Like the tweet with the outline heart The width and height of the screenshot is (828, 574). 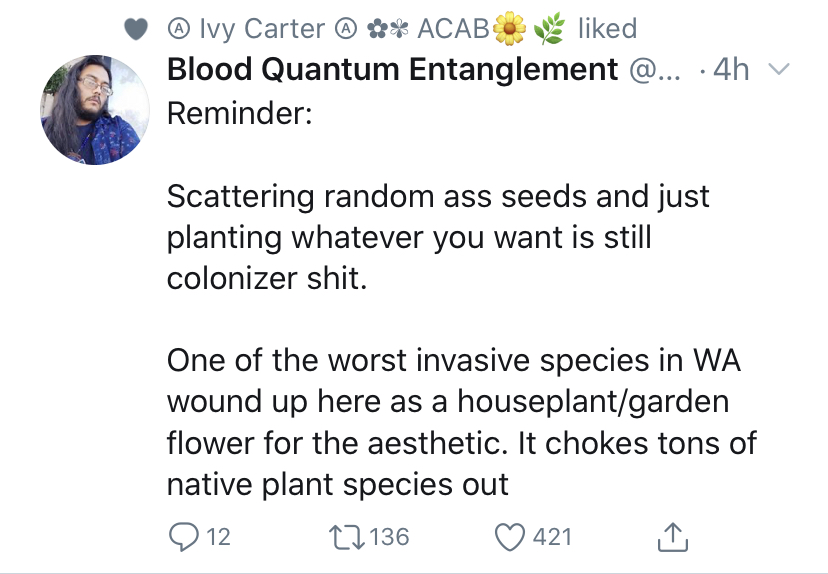point(510,537)
